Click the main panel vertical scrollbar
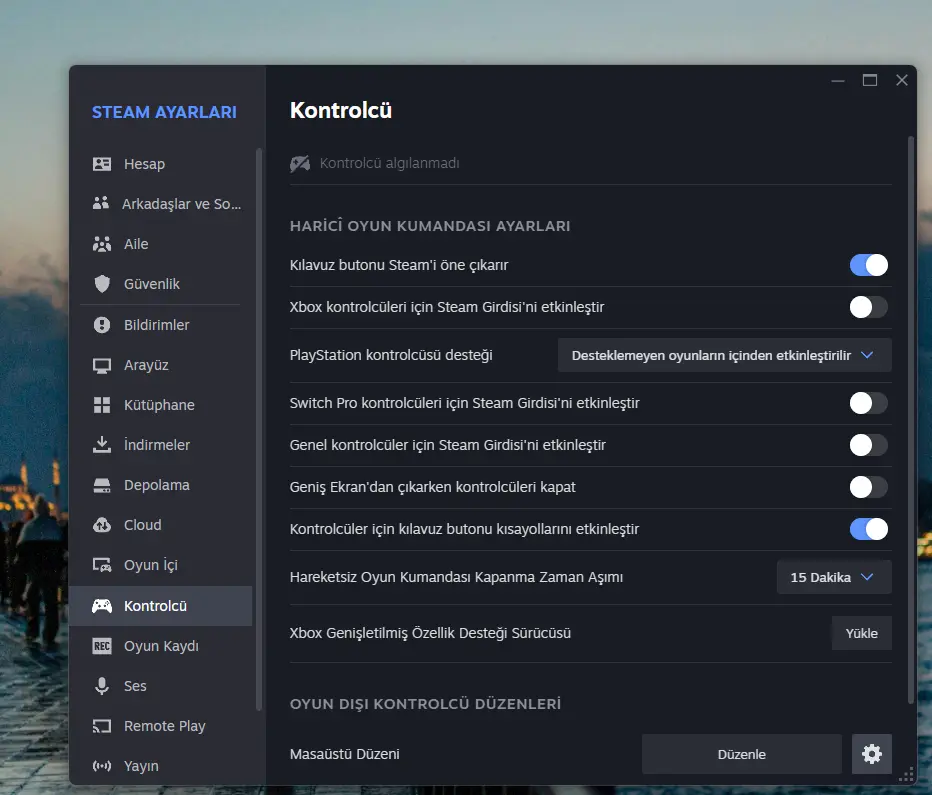Screen dimensions: 932x795 [x=911, y=419]
